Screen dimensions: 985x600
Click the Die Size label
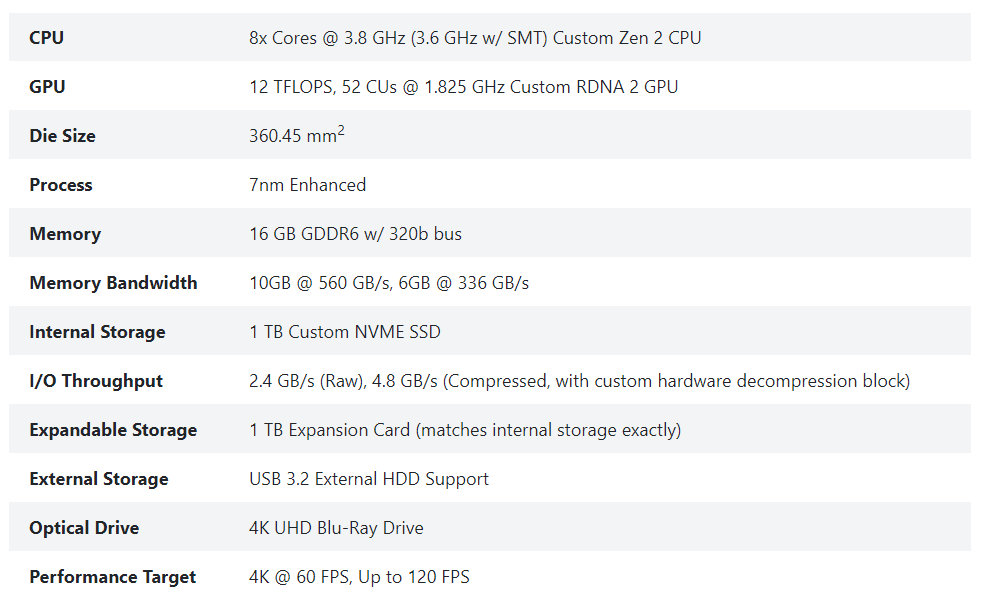click(62, 136)
